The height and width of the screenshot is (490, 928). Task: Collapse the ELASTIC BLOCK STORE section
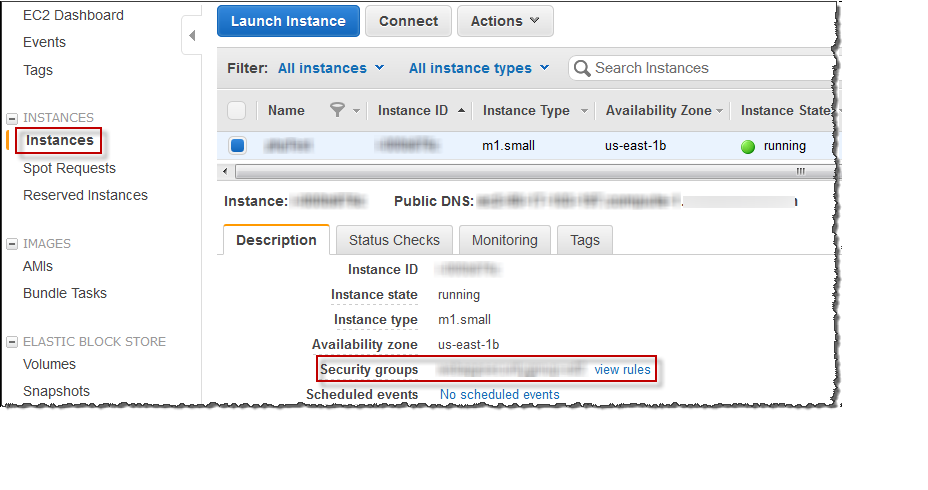[12, 342]
